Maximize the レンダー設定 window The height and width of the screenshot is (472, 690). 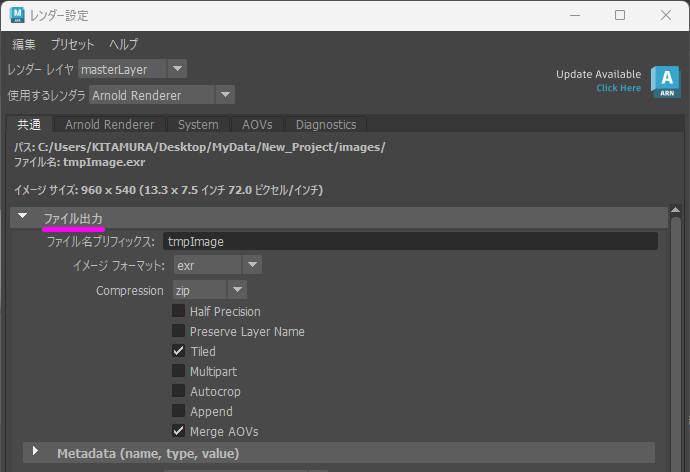(x=620, y=15)
